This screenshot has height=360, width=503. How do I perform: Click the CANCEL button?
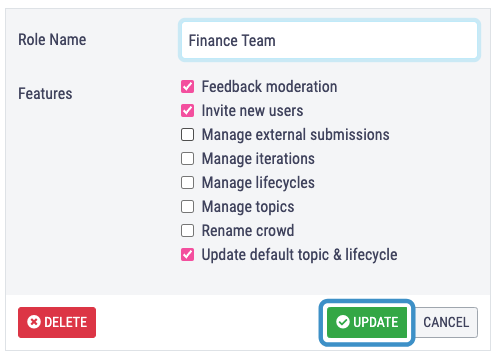pos(446,322)
